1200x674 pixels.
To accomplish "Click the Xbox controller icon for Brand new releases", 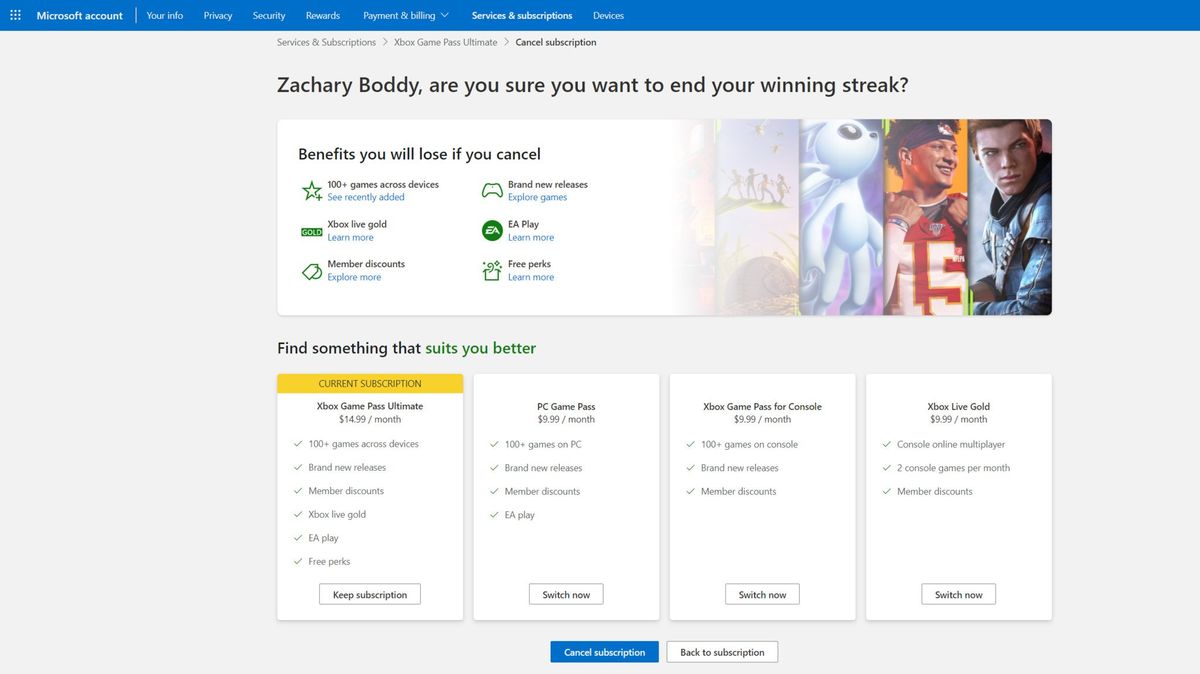I will point(491,189).
